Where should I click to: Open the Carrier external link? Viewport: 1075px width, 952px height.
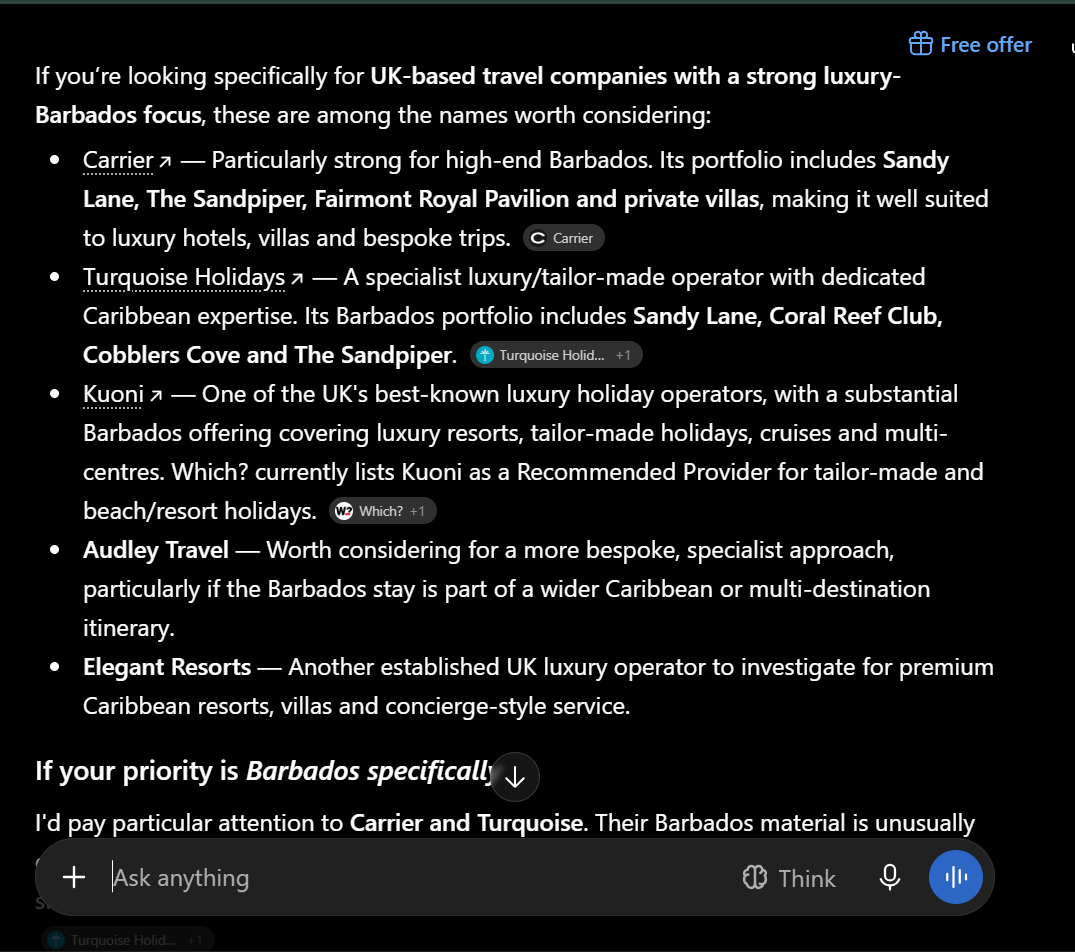(127, 160)
